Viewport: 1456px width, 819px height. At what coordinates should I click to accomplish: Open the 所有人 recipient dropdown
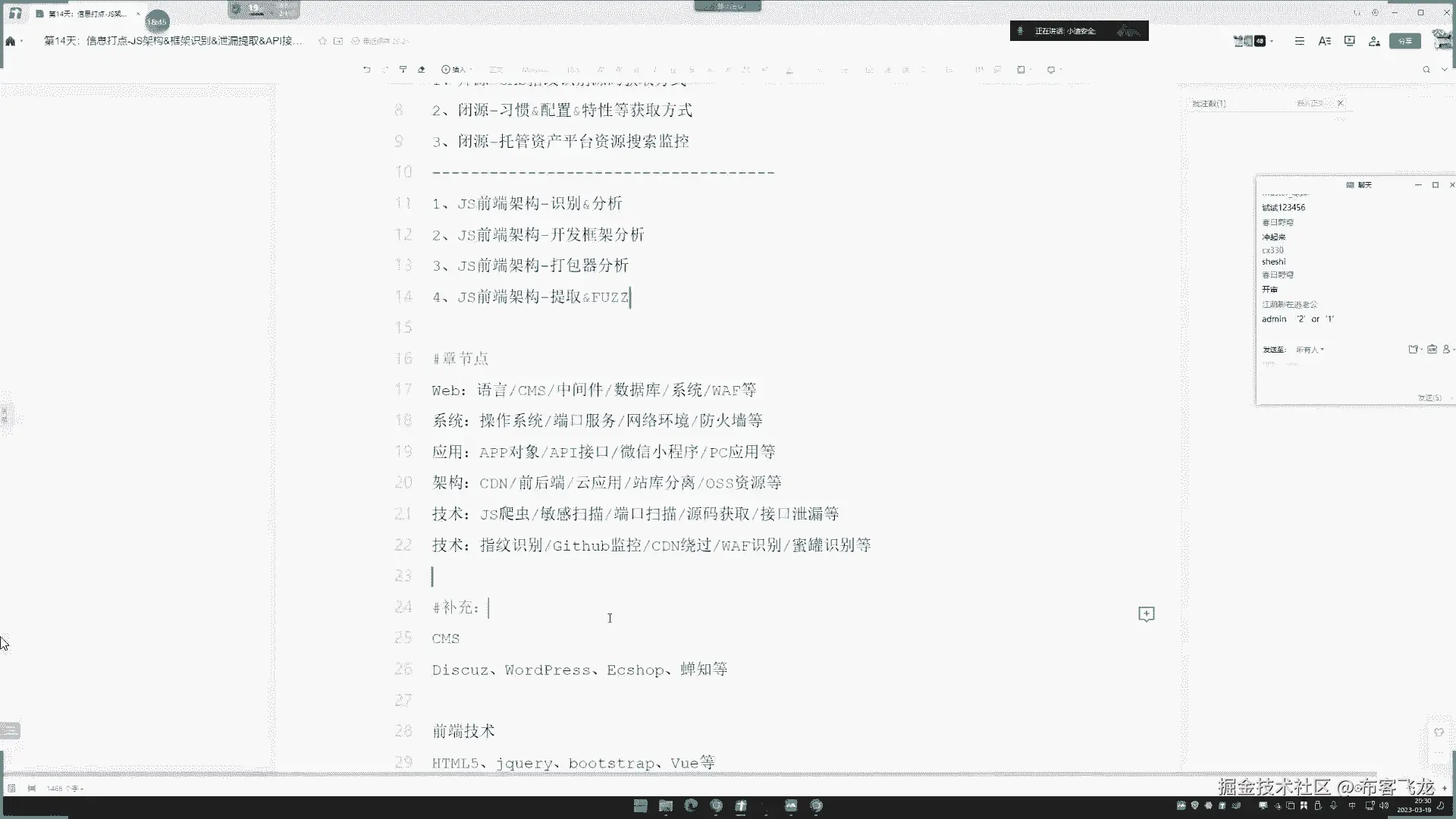pos(1310,350)
